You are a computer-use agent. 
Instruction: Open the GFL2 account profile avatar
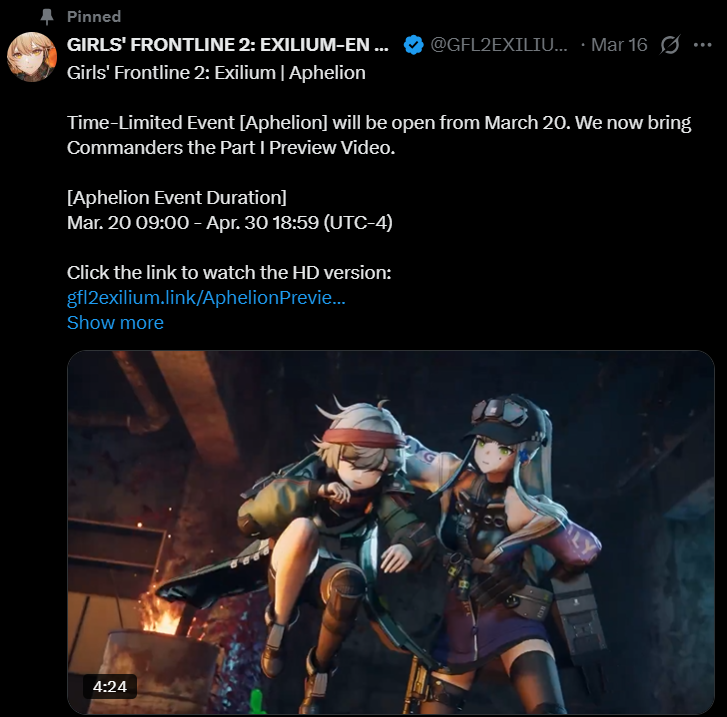coord(32,57)
